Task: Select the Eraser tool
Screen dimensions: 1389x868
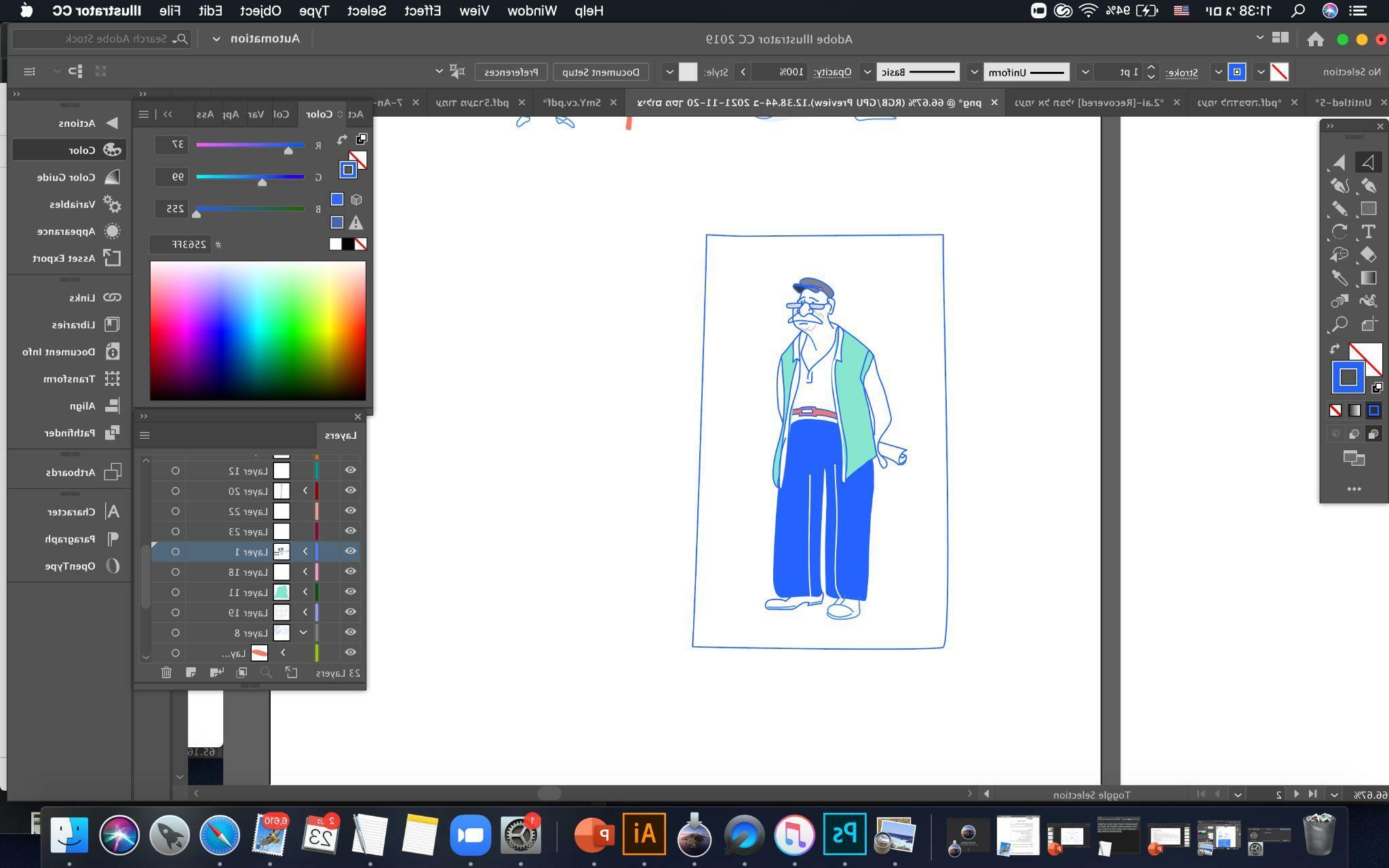Action: 1368,255
